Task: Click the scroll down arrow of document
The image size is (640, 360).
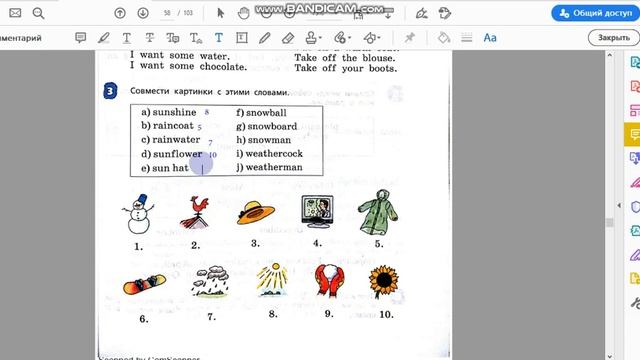Action: tap(610, 356)
